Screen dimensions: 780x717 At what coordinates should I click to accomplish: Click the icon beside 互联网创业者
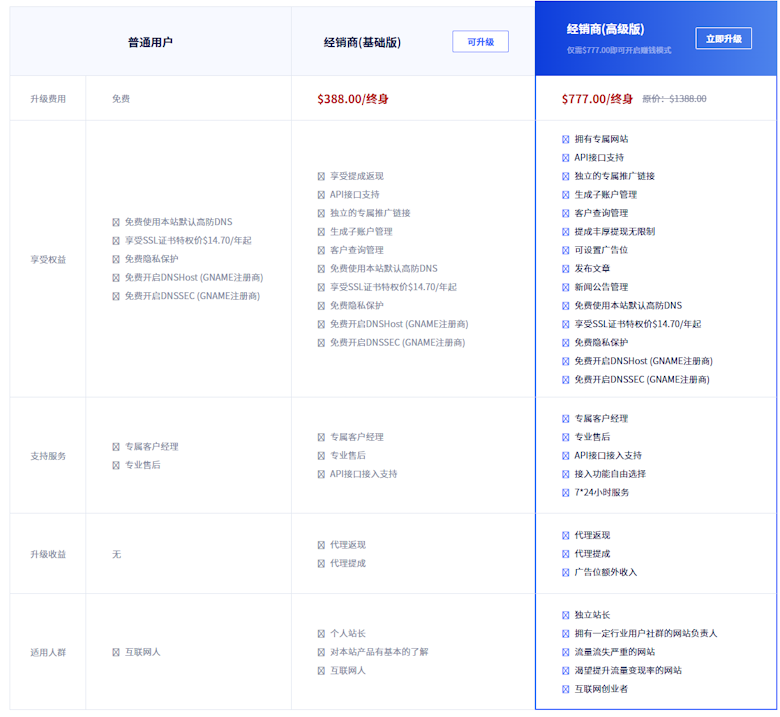565,689
